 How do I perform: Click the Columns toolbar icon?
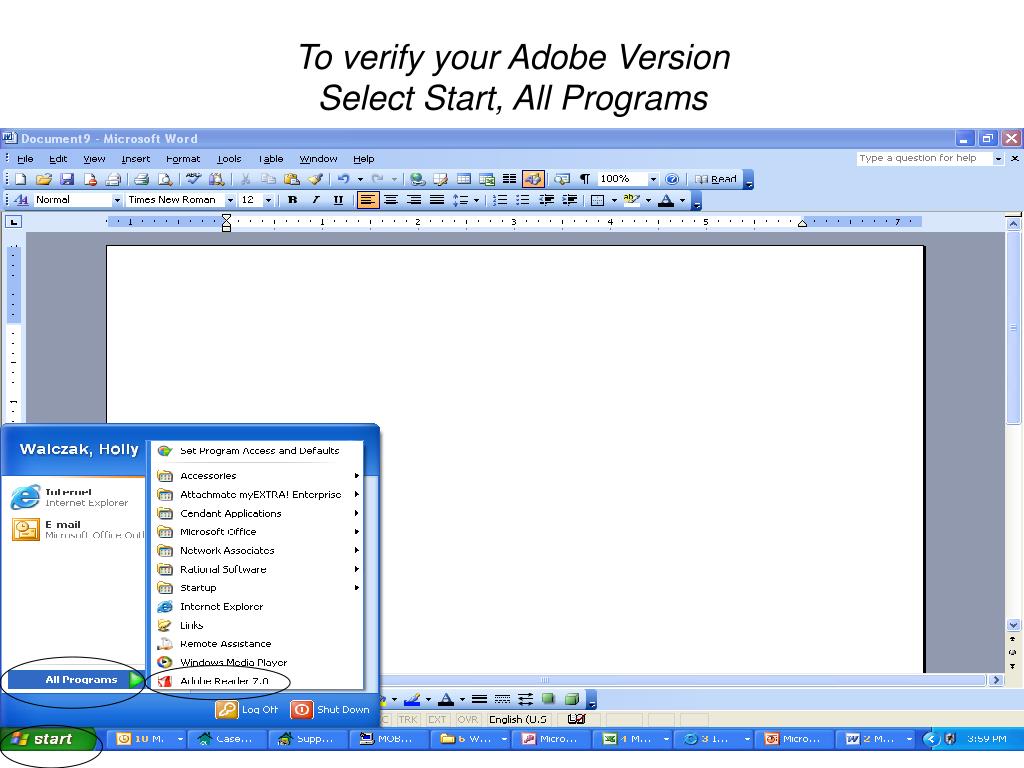[509, 179]
